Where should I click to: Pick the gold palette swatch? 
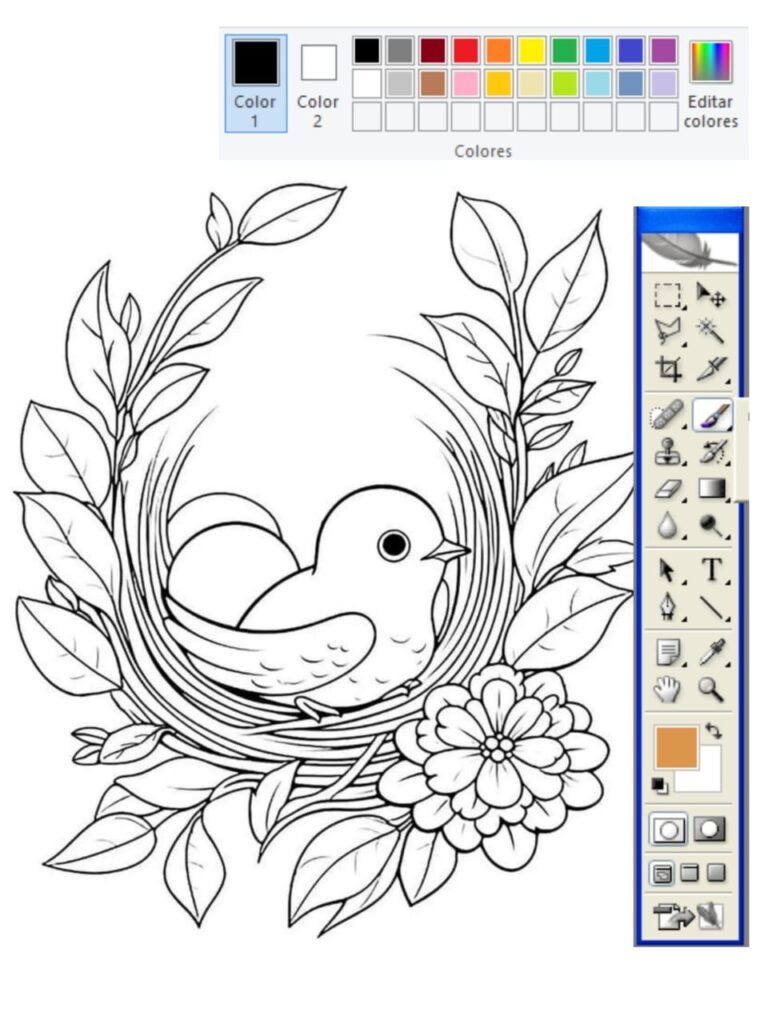click(x=499, y=84)
